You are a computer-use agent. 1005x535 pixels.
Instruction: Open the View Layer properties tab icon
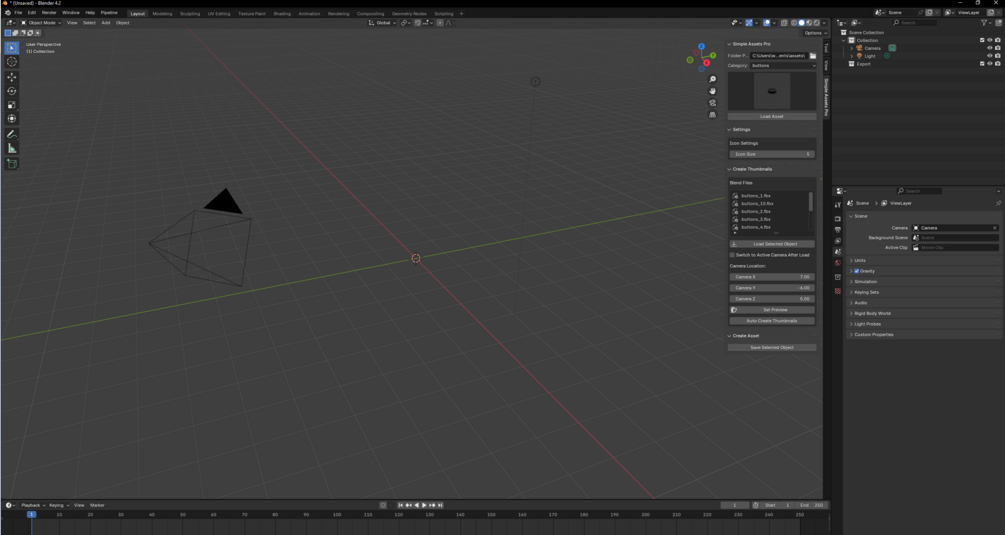(x=838, y=241)
